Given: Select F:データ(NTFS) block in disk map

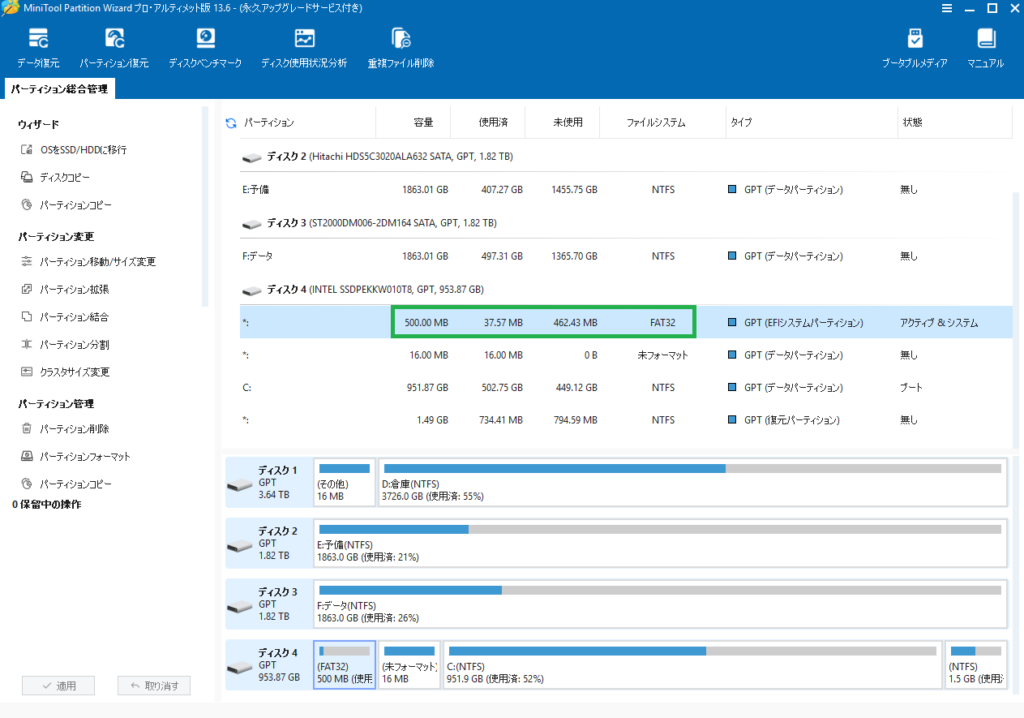Looking at the screenshot, I should coord(660,604).
